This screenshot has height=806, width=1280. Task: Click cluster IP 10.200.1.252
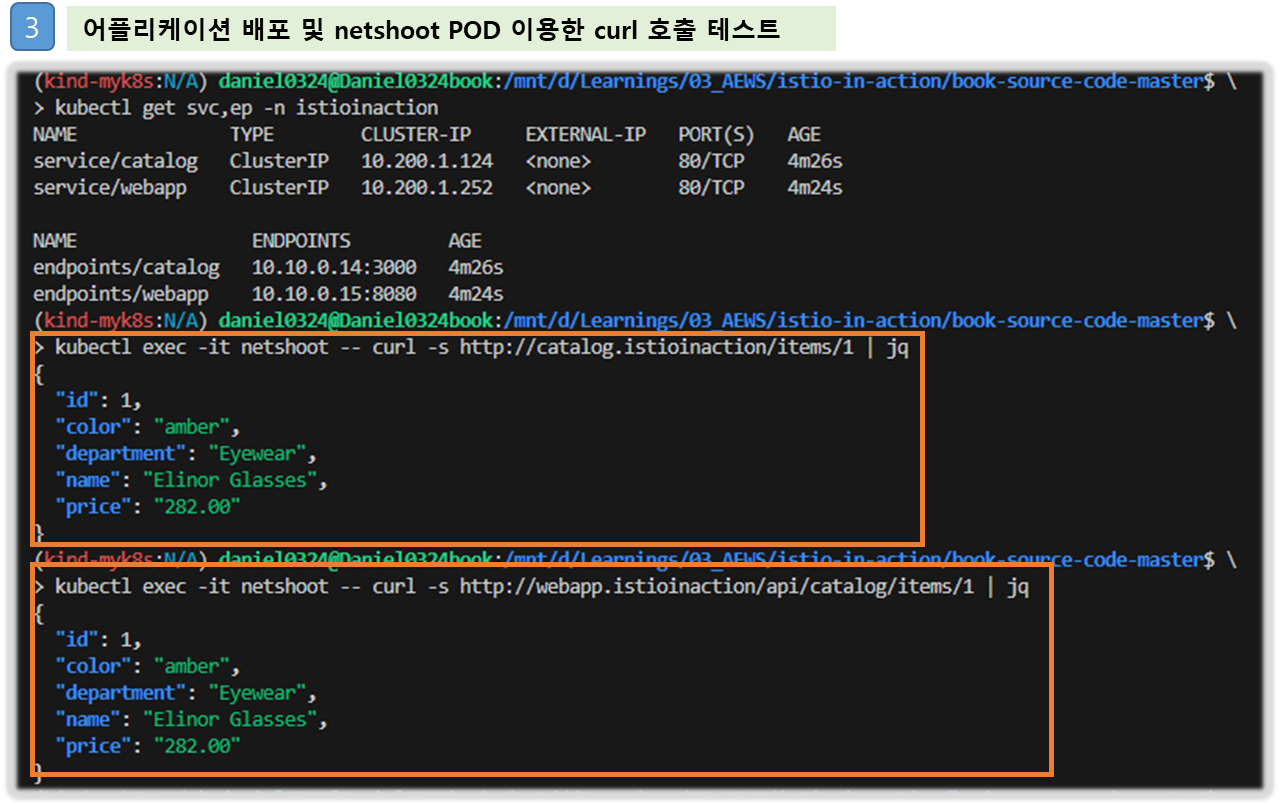[x=427, y=188]
